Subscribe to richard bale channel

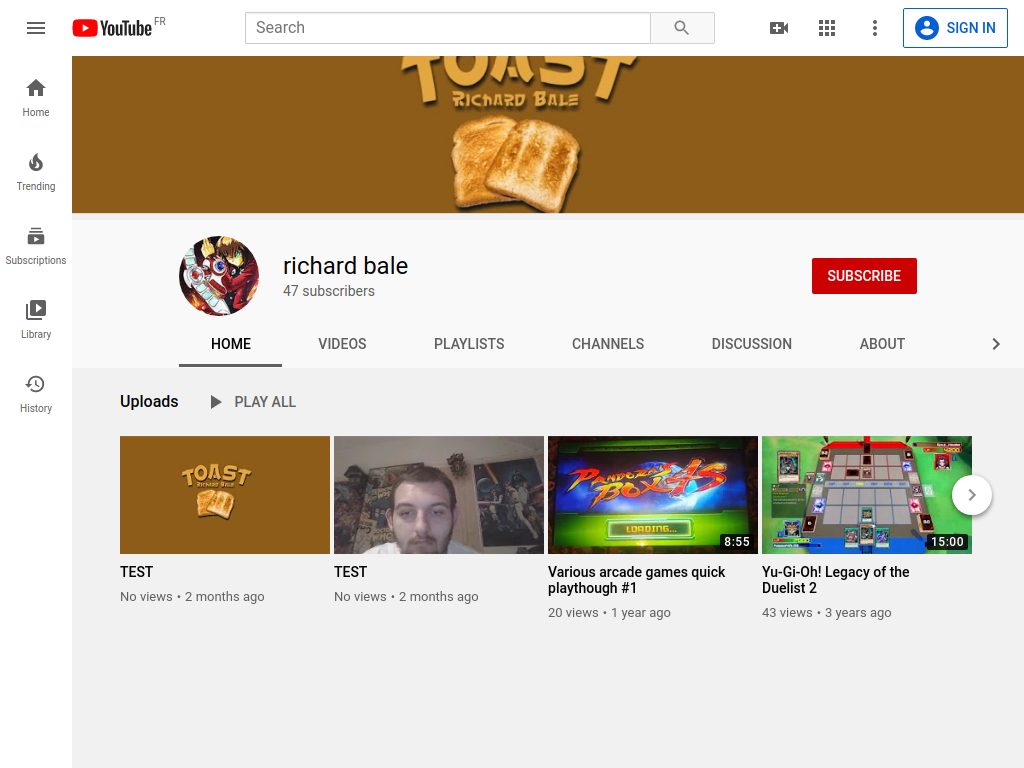(864, 276)
